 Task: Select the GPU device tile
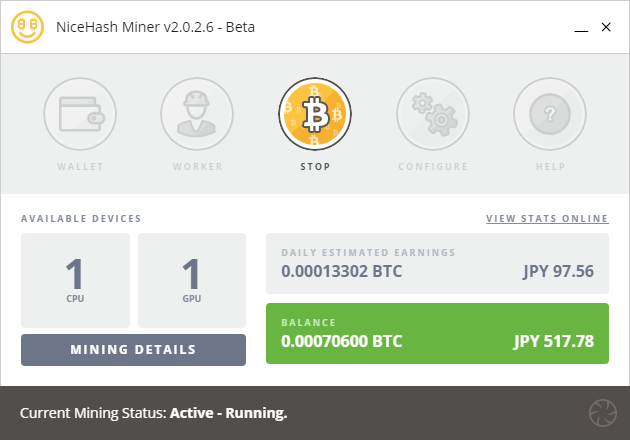coord(192,280)
